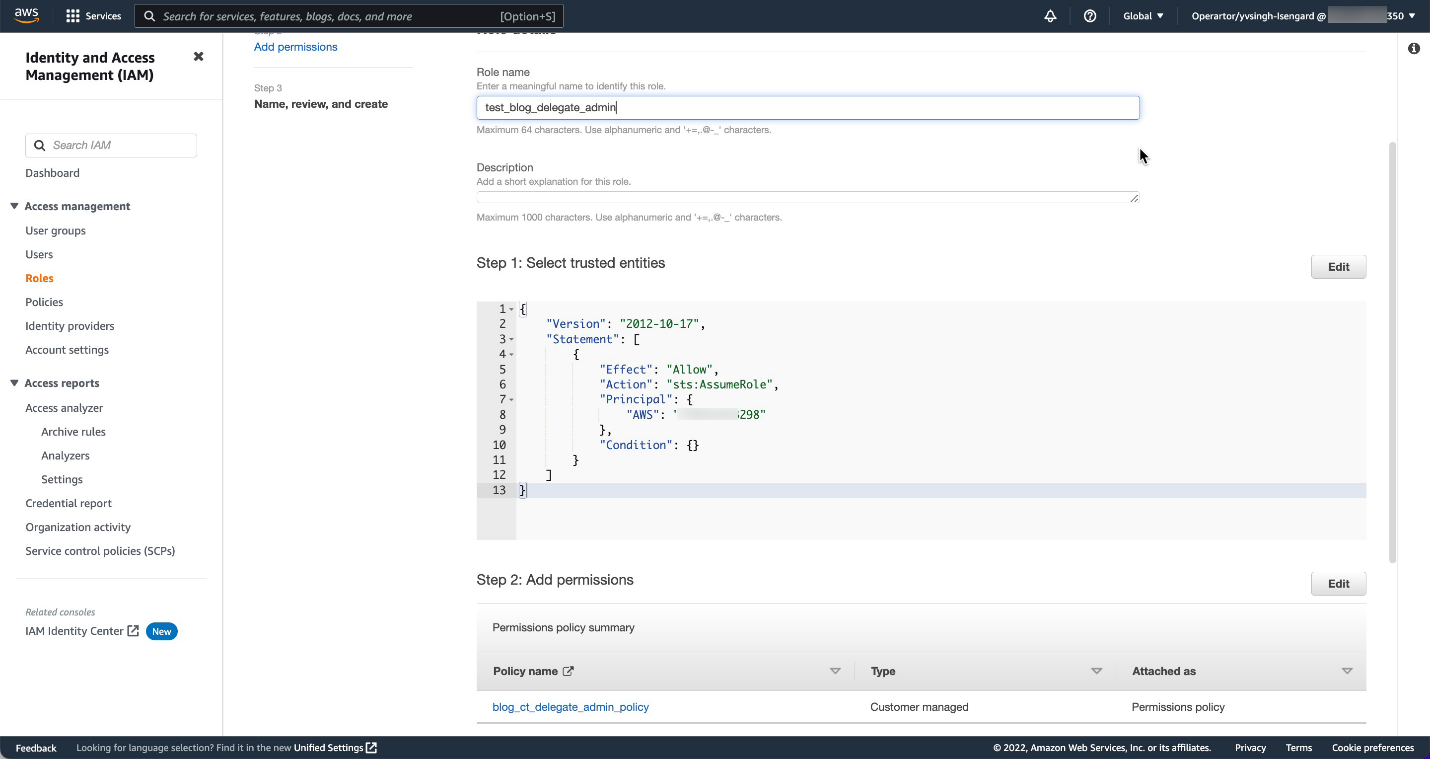1430x759 pixels.
Task: Collapse the Access management section
Action: coord(14,206)
